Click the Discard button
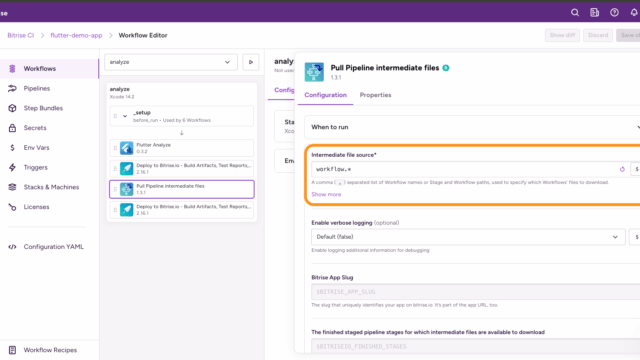640x360 pixels. (598, 35)
